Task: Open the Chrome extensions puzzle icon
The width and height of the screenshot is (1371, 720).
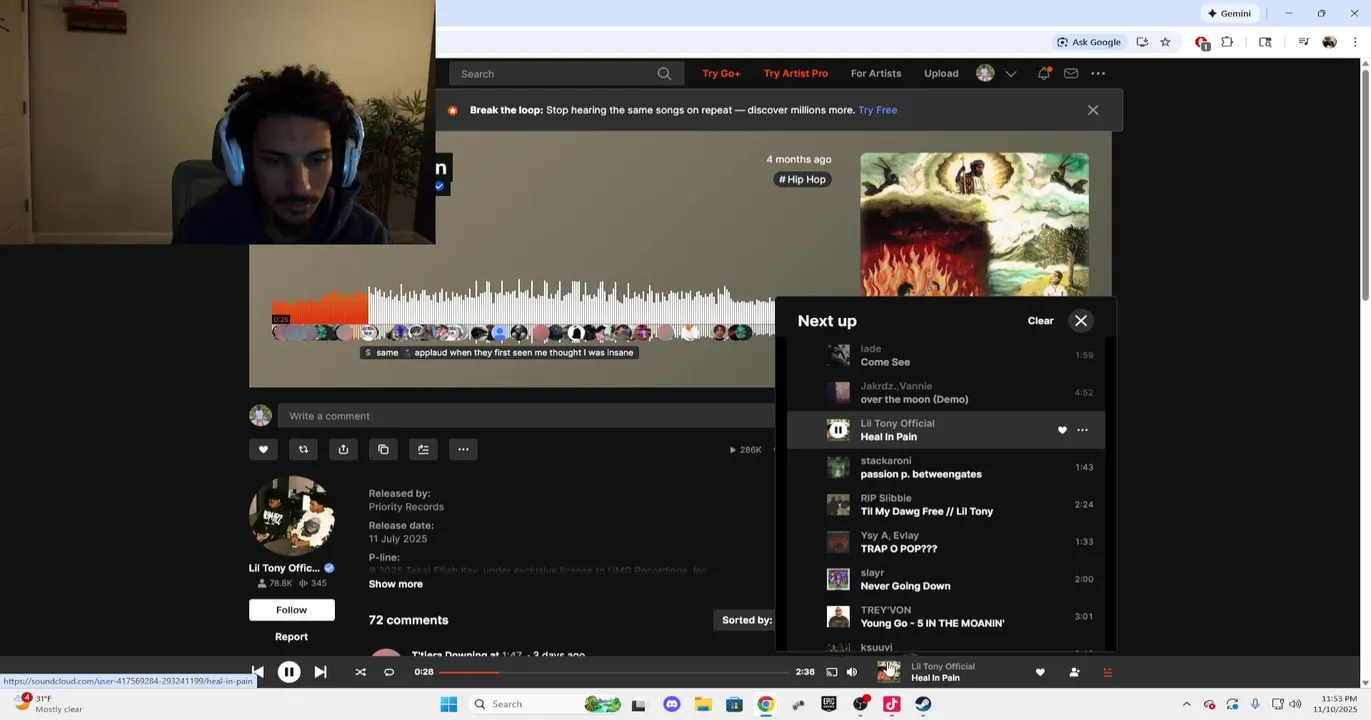Action: point(1227,42)
